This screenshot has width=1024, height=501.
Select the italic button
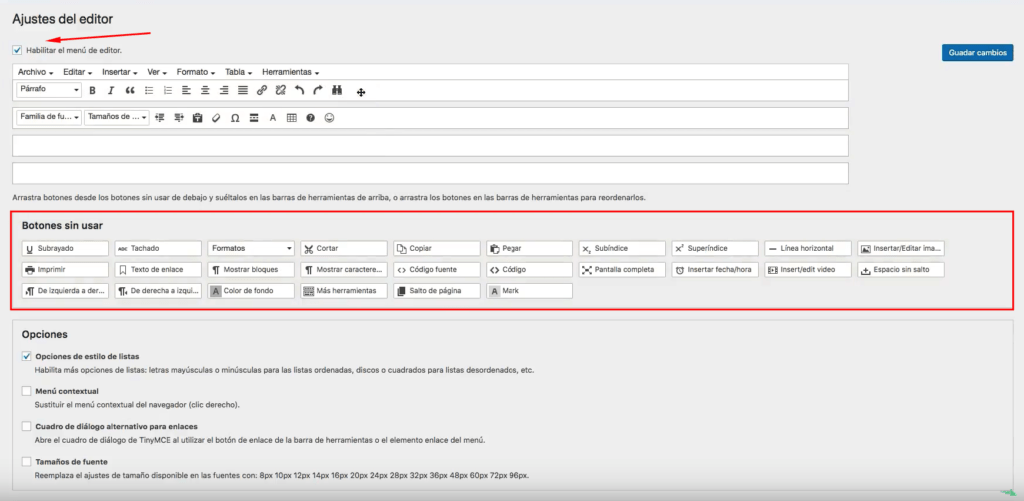(x=111, y=91)
